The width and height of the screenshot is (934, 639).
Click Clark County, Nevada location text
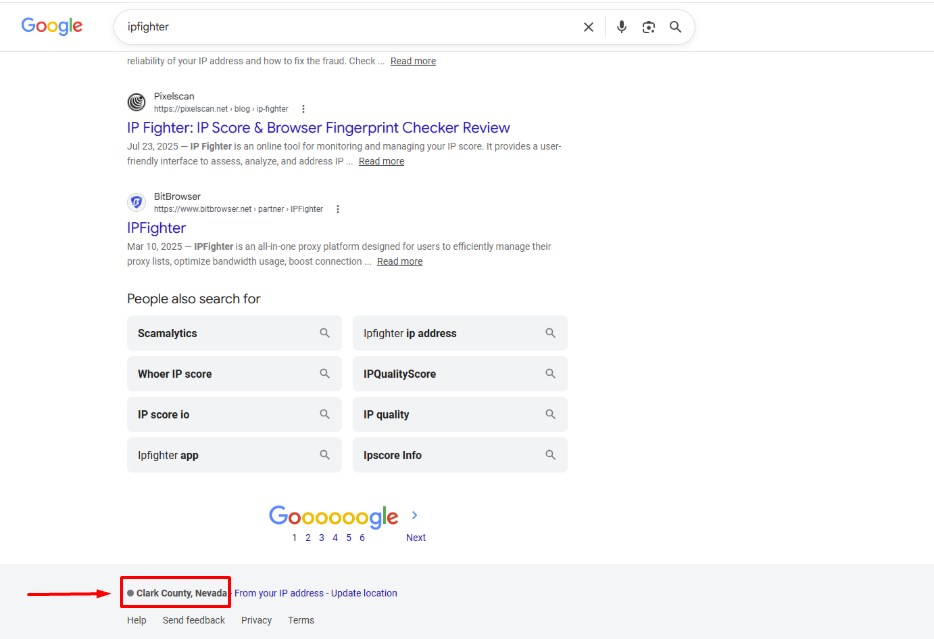coord(181,593)
